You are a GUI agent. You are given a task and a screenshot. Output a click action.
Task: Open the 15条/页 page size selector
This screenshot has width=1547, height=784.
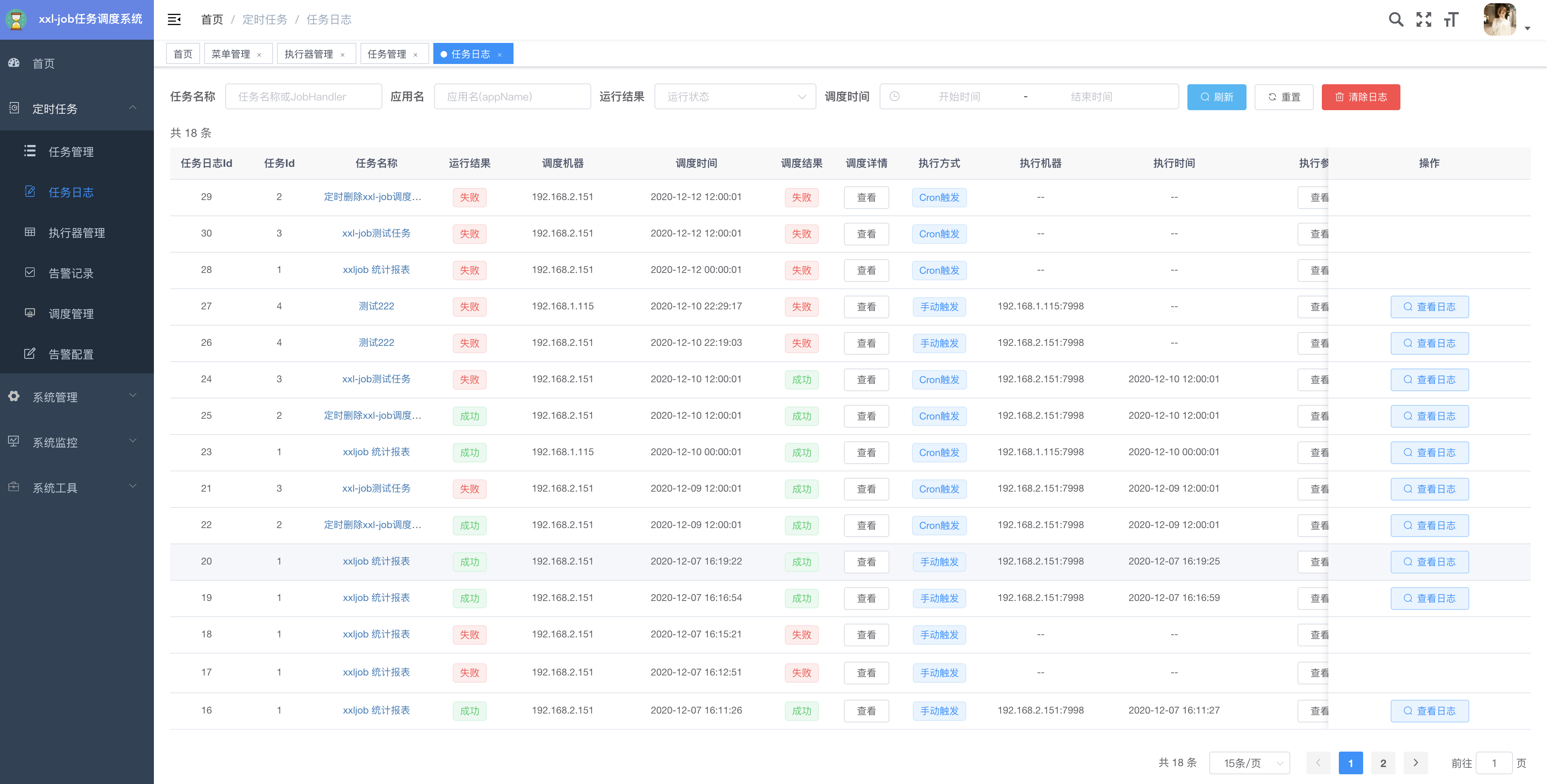(x=1249, y=763)
